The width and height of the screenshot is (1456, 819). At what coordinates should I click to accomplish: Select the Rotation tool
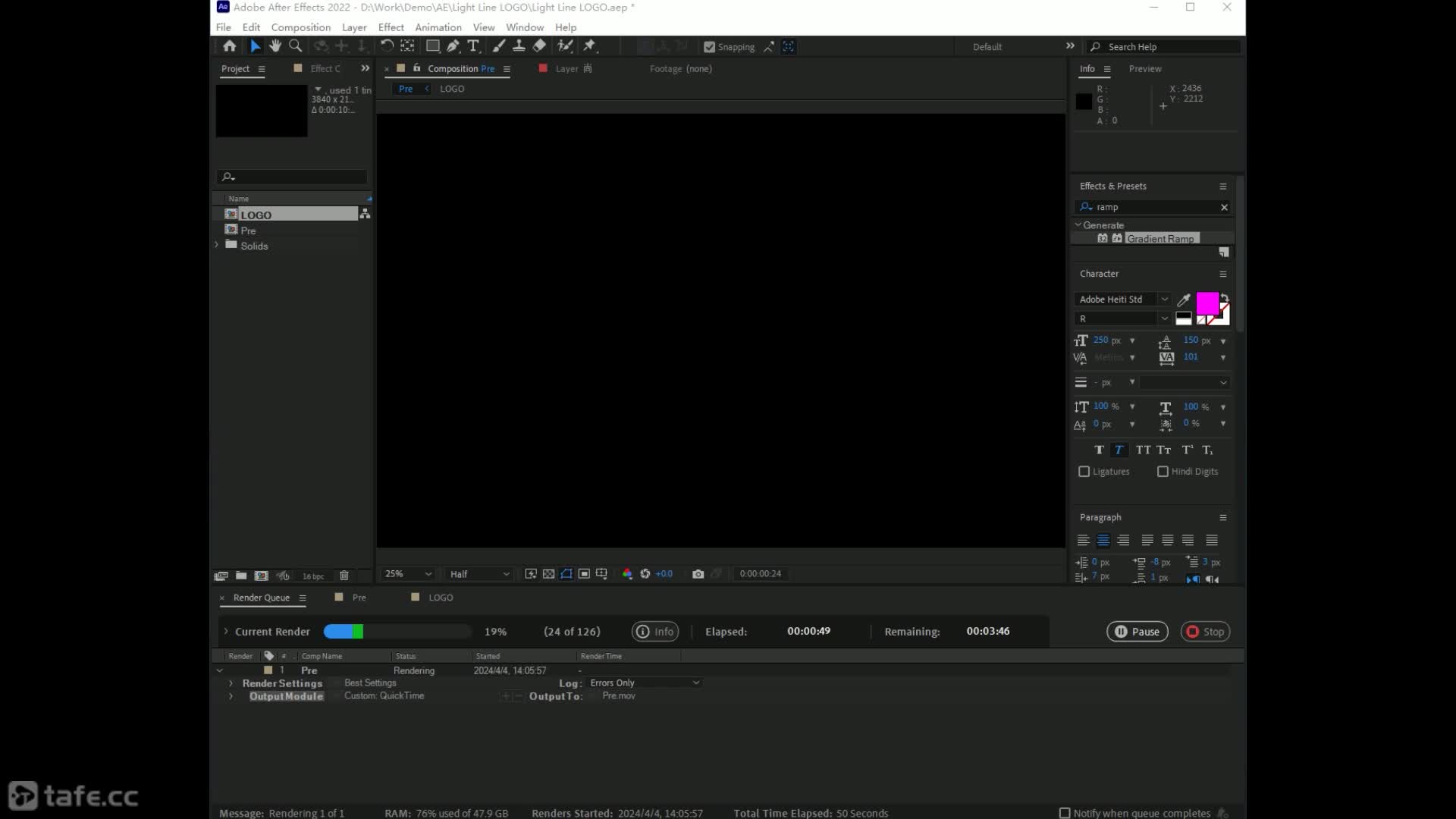pos(387,46)
